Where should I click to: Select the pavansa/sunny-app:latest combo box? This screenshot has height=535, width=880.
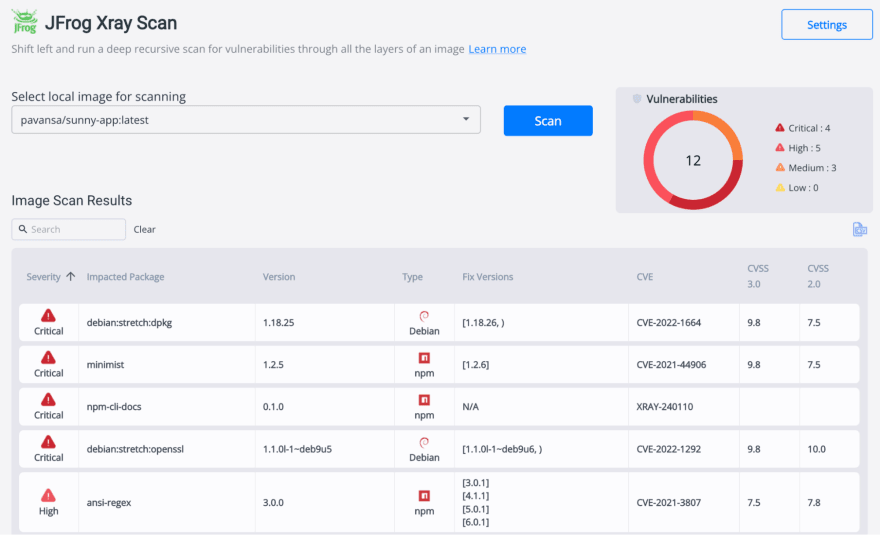click(x=246, y=120)
